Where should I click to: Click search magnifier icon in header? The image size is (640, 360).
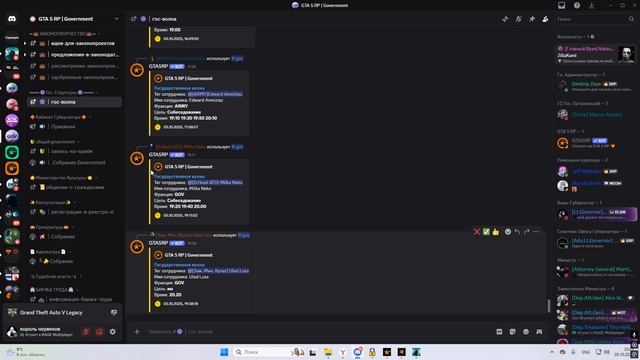(631, 19)
